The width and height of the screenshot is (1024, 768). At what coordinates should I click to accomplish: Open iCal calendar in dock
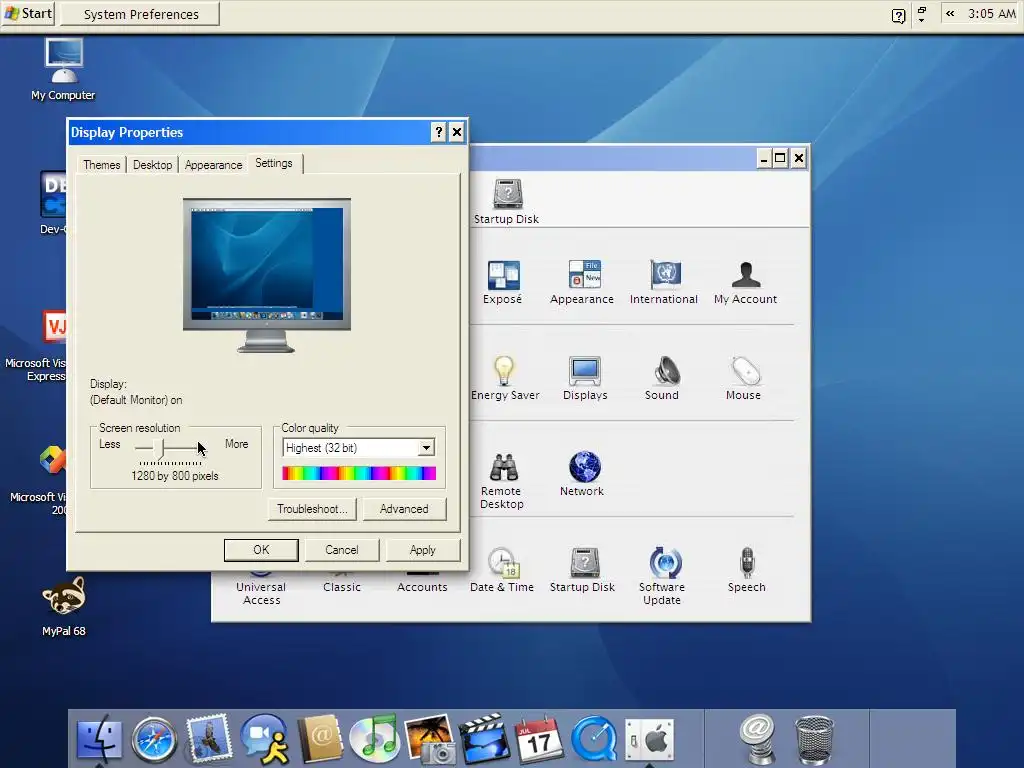point(539,741)
